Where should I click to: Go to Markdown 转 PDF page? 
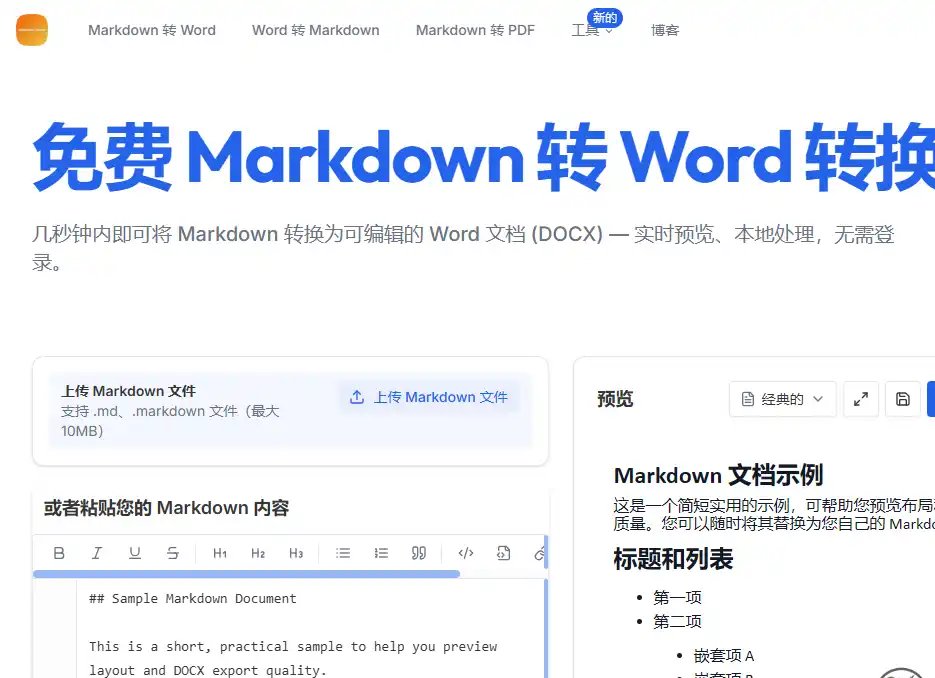(475, 30)
